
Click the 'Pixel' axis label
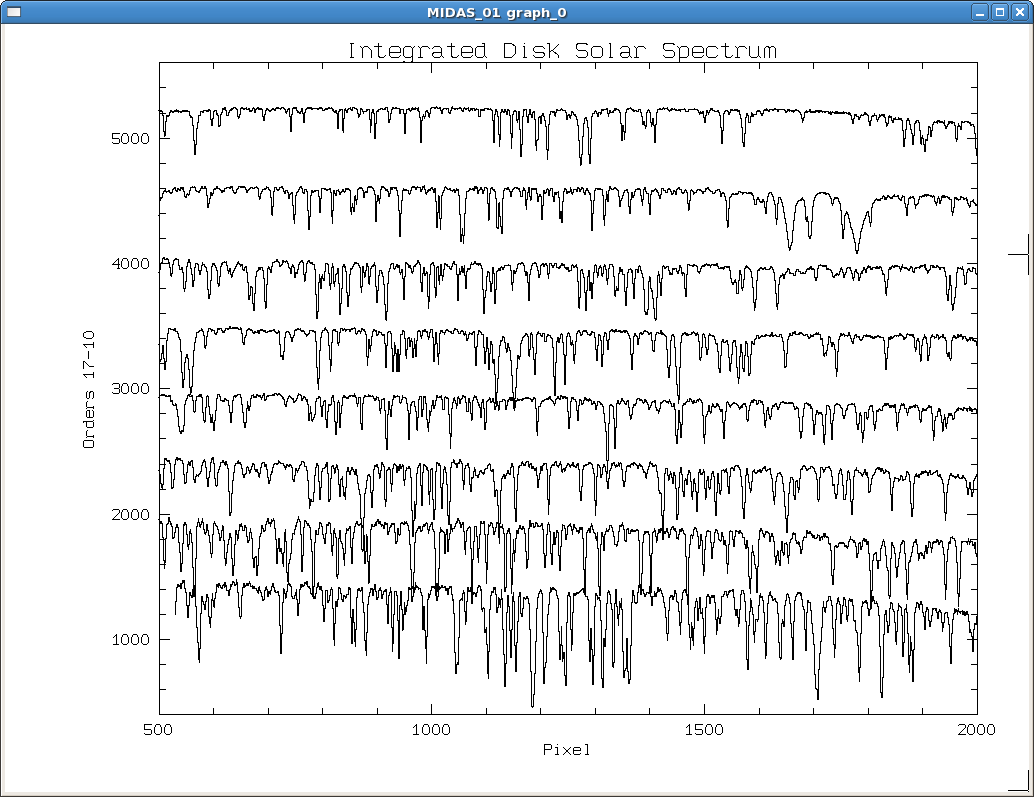pyautogui.click(x=567, y=749)
